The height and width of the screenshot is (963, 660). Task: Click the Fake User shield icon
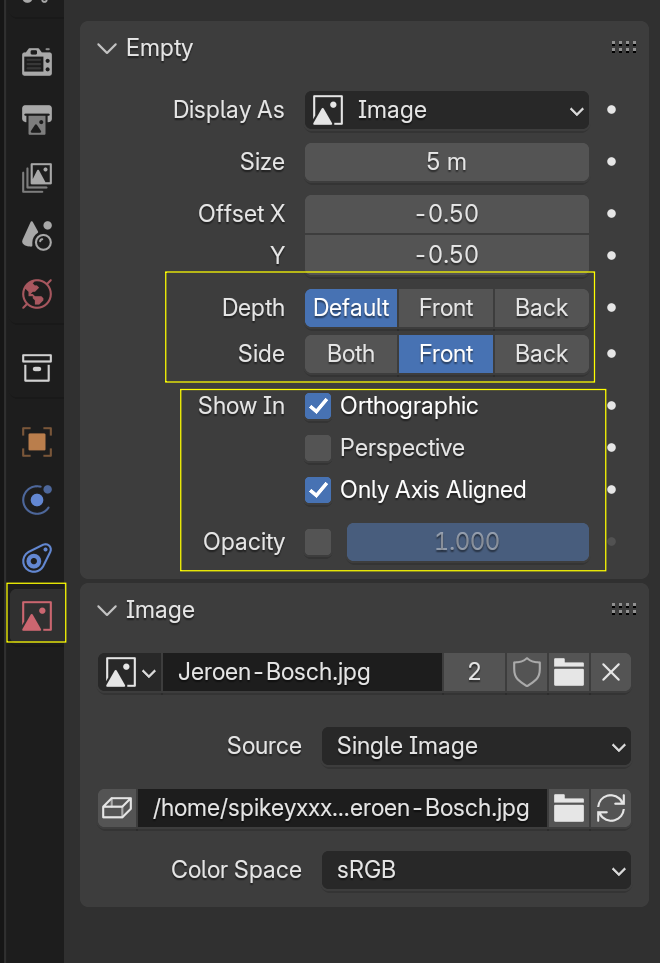pyautogui.click(x=527, y=673)
